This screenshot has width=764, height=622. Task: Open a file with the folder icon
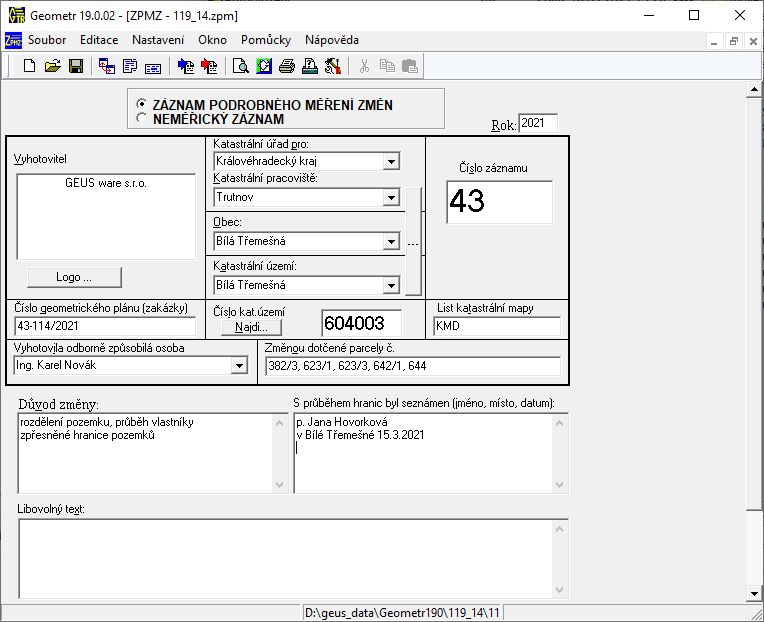click(x=53, y=67)
